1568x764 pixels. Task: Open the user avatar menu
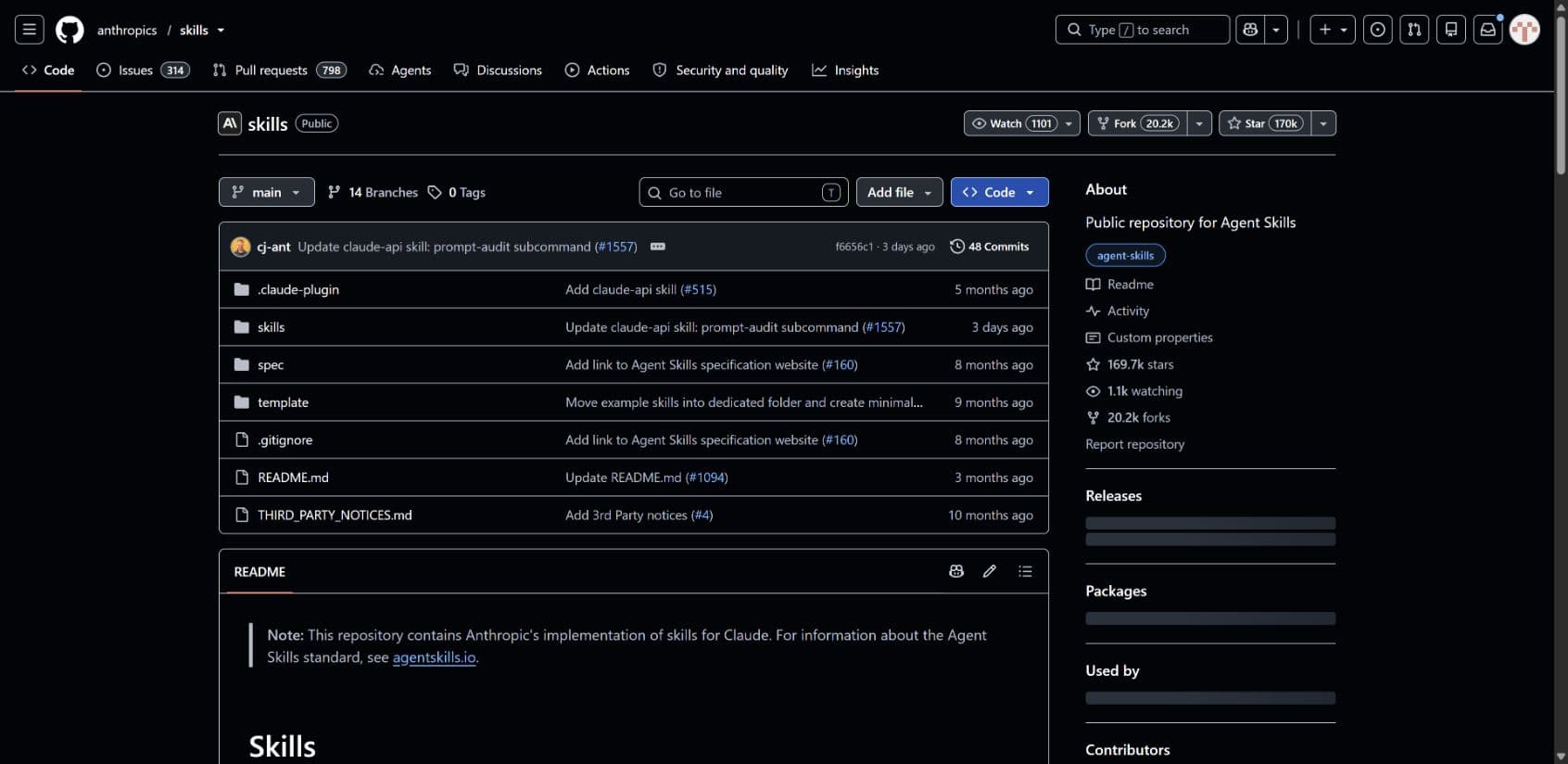click(1524, 30)
